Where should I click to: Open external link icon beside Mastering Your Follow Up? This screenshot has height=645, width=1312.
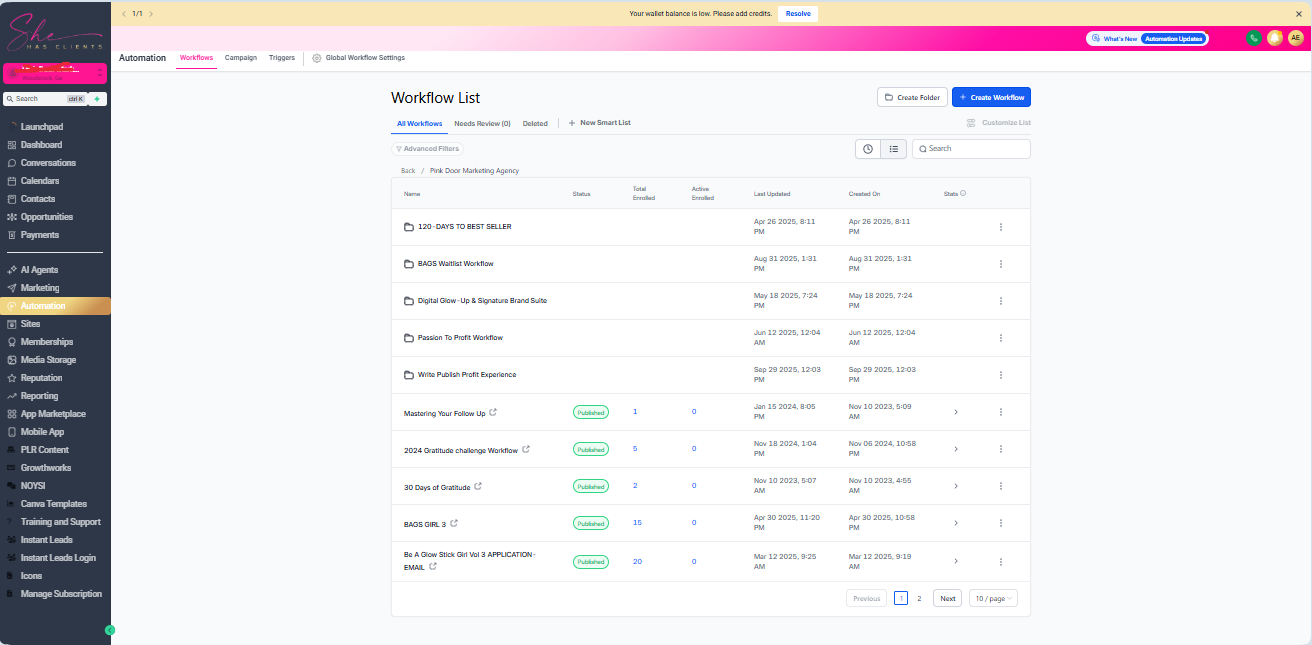tap(493, 412)
